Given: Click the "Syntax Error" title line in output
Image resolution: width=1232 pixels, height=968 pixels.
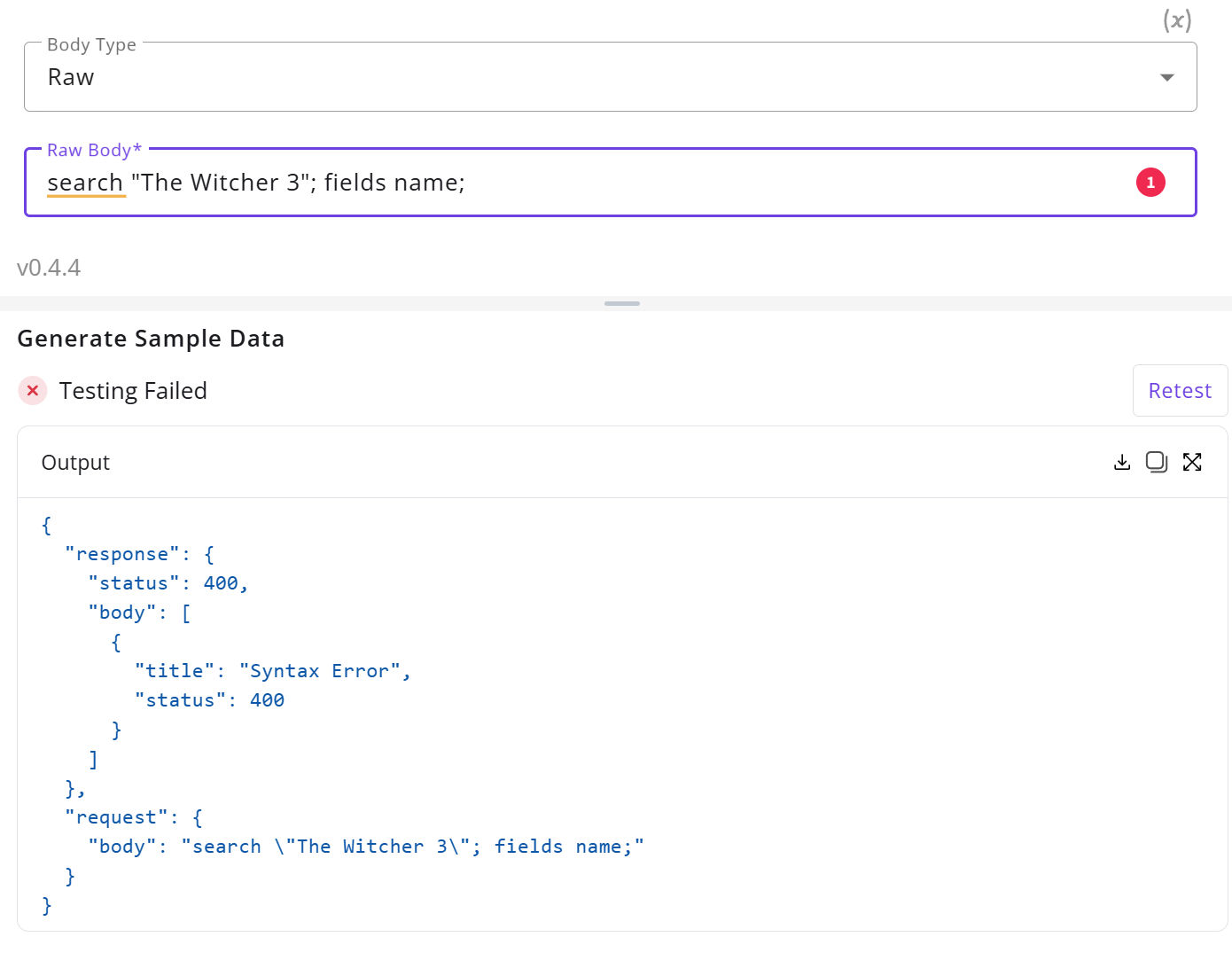Looking at the screenshot, I should (273, 671).
